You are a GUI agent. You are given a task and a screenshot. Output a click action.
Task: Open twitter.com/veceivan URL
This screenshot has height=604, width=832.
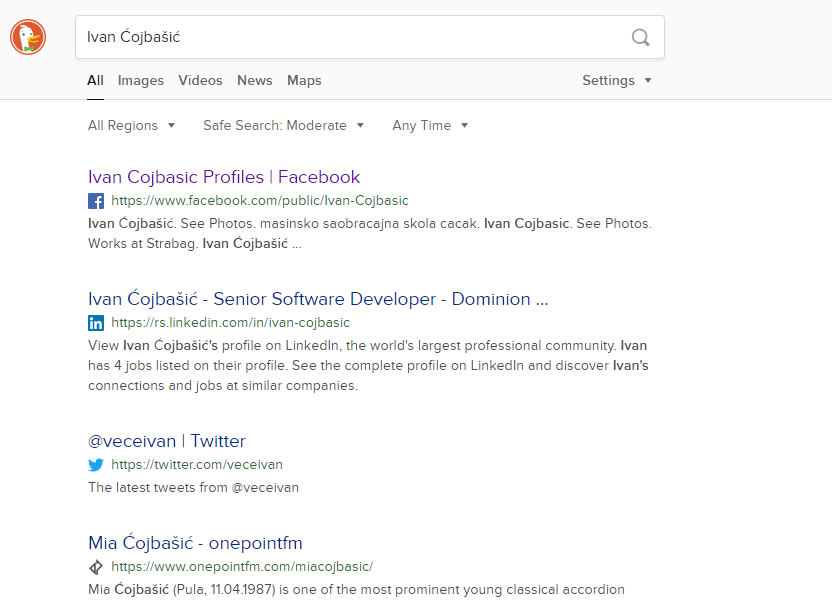(x=197, y=464)
